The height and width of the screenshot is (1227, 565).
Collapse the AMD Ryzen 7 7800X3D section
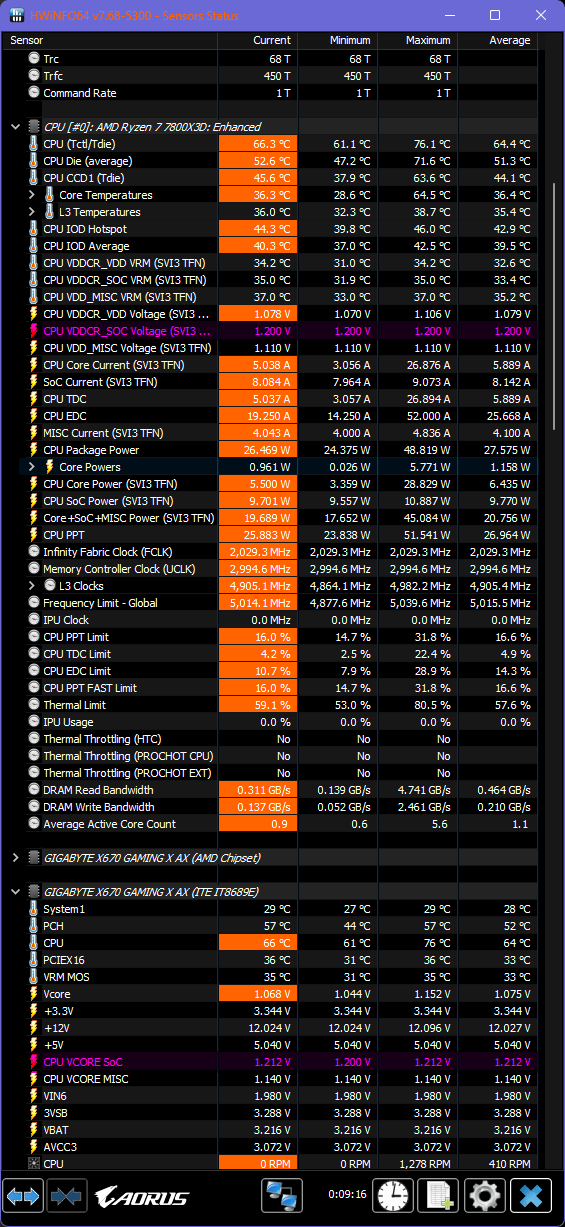[x=15, y=127]
